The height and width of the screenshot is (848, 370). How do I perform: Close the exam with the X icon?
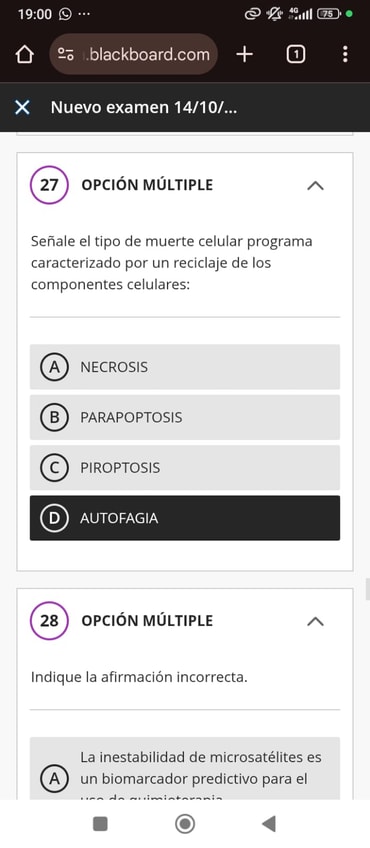(x=22, y=108)
